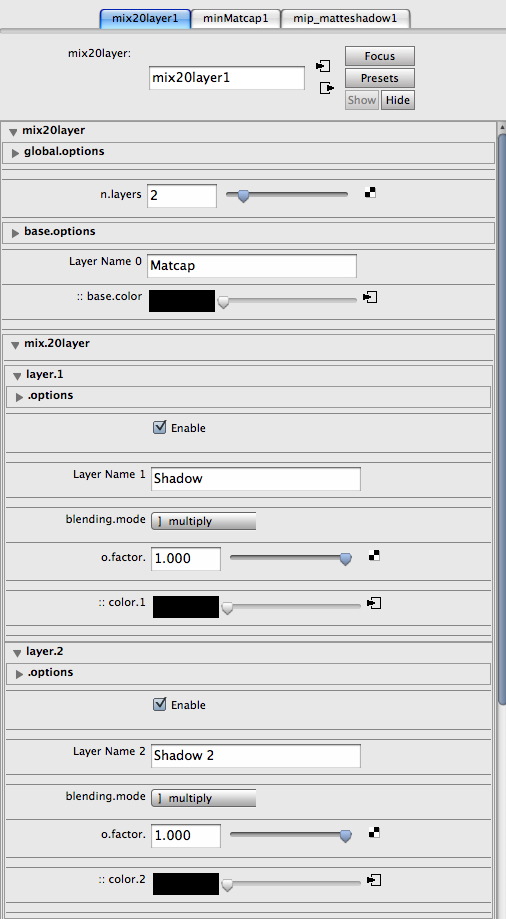Click the black base.color swatch
The image size is (506, 919).
click(x=182, y=301)
